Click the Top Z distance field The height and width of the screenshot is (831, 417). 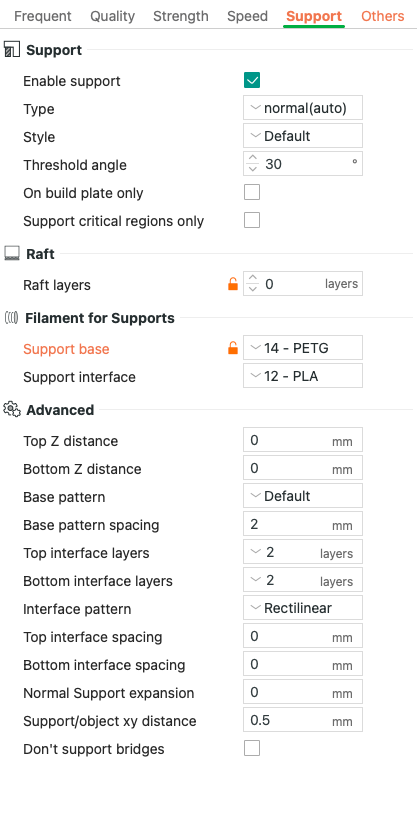click(303, 440)
